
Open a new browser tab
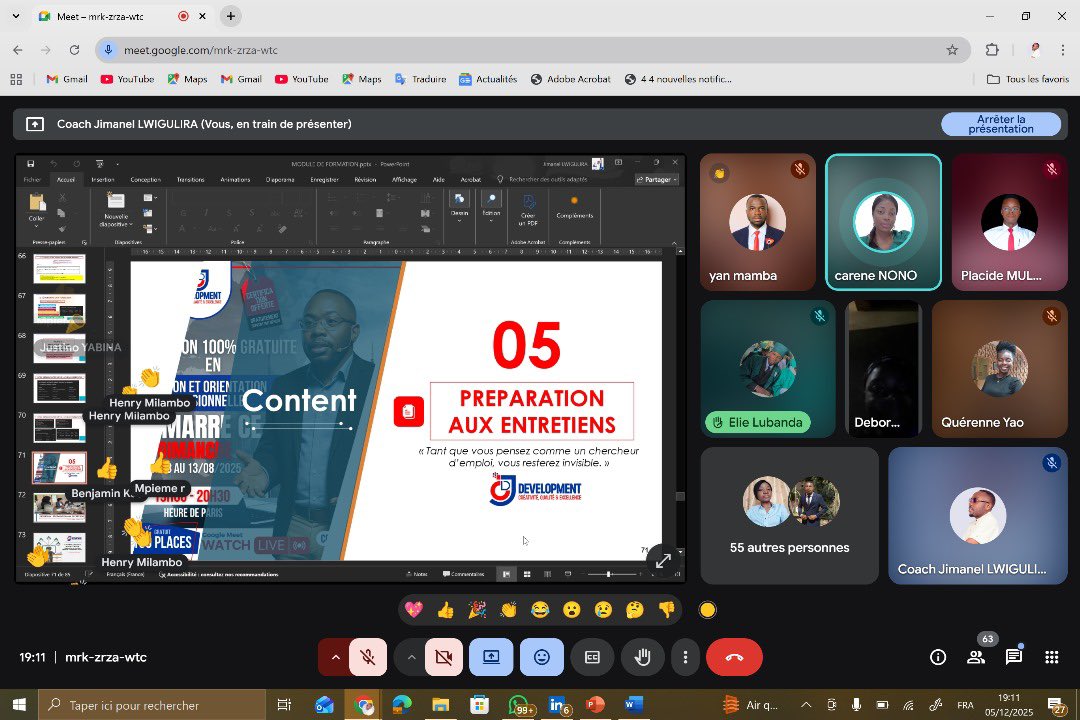click(231, 16)
